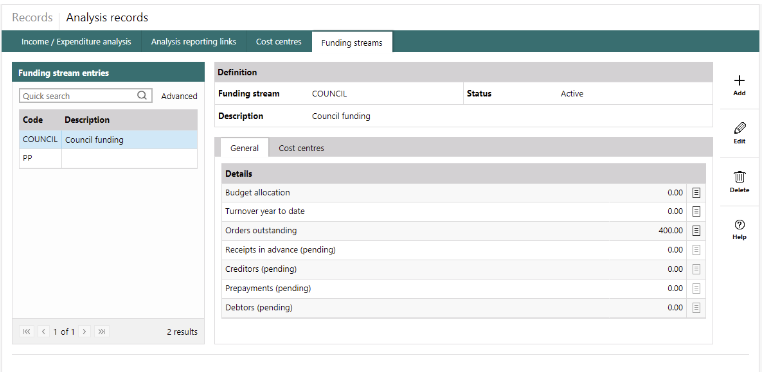Select the COUNCIL funding stream row
Viewport: 763px width, 375px height.
click(x=109, y=140)
